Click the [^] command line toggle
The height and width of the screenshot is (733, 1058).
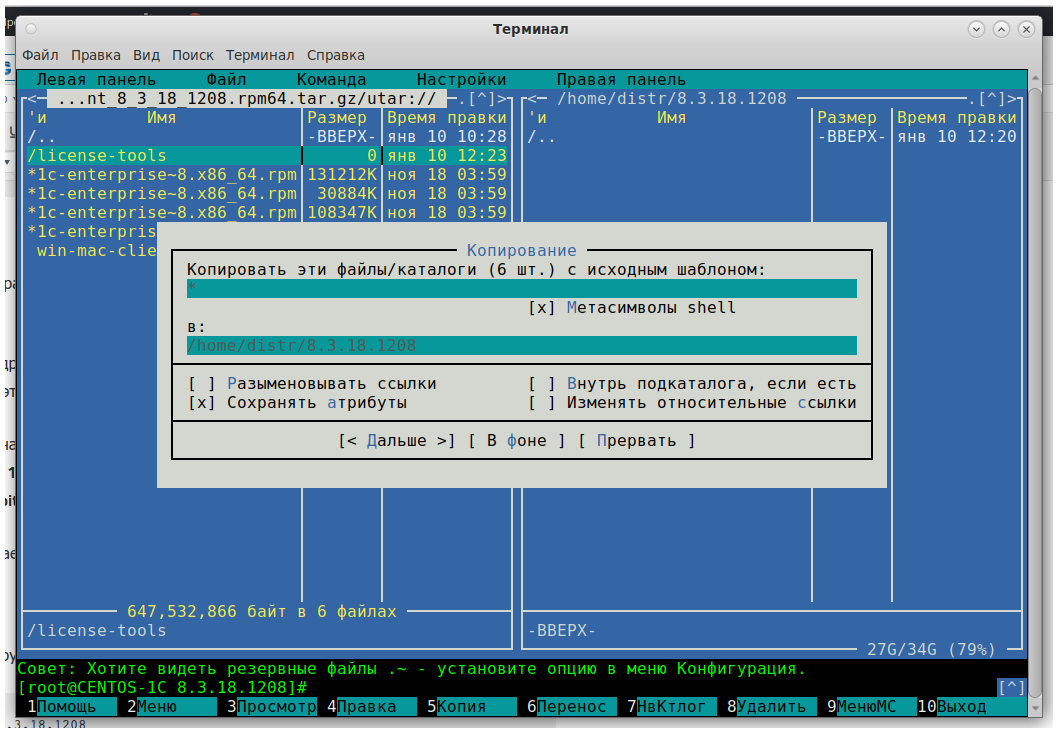(1011, 688)
